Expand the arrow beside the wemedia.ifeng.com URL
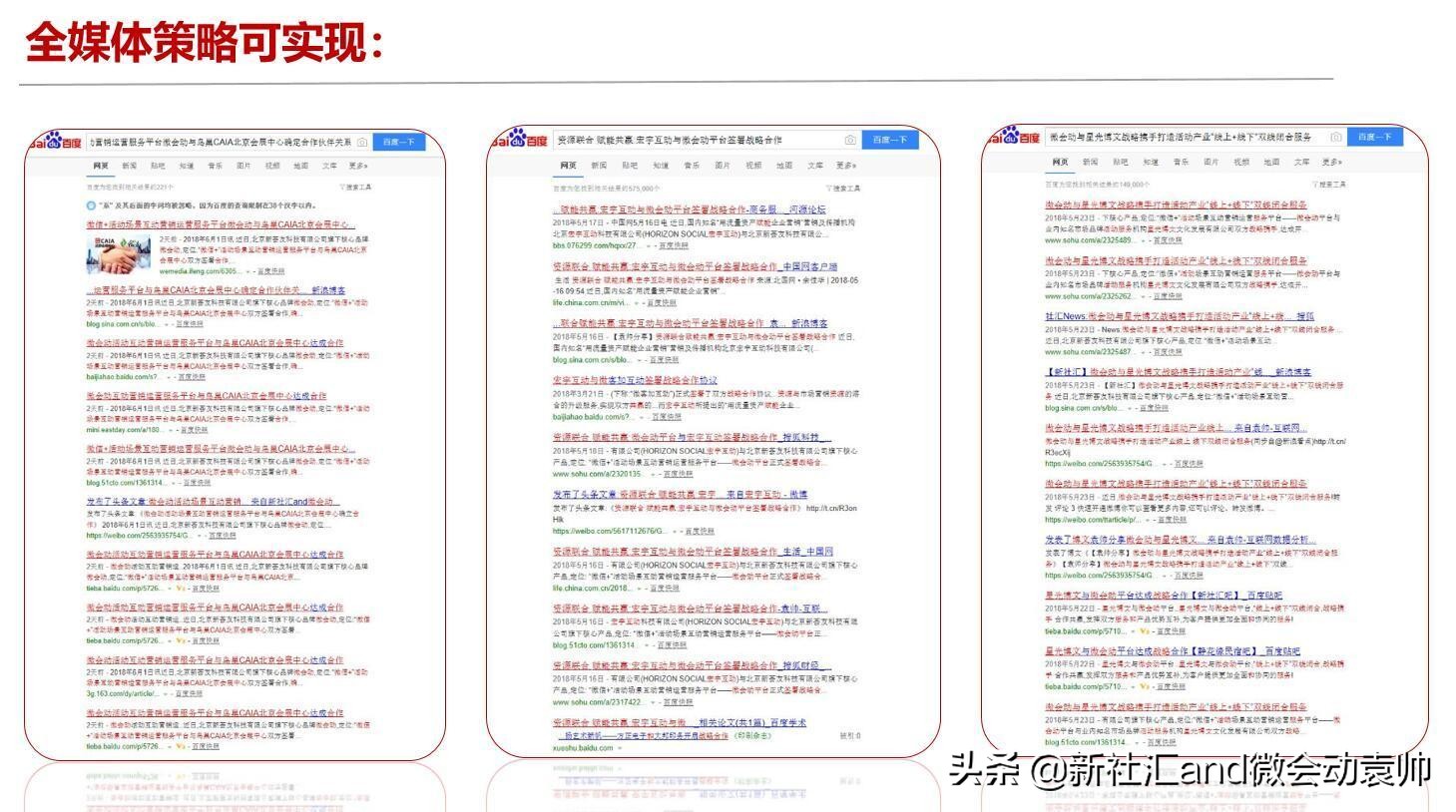 tap(249, 271)
